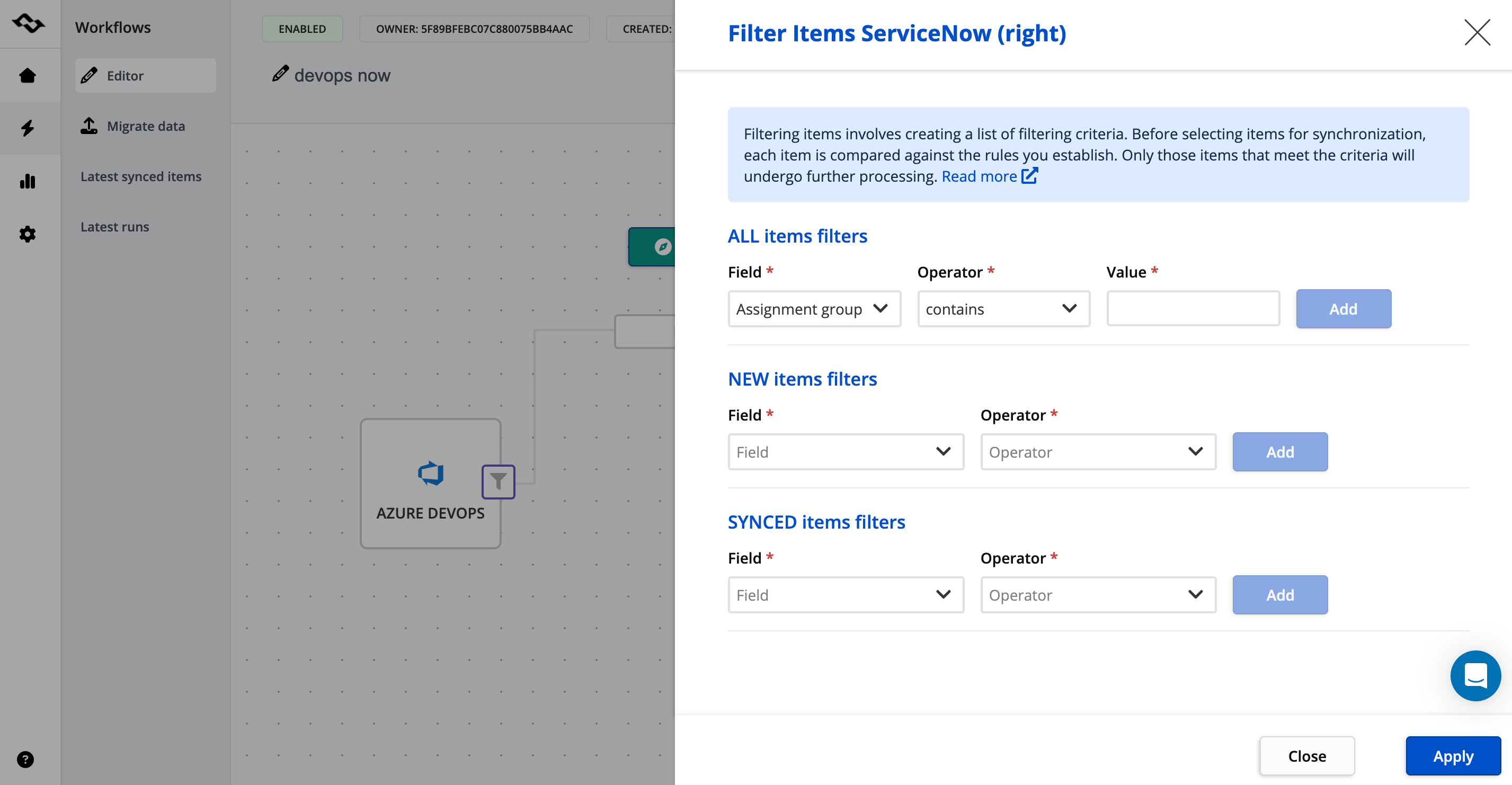Screen dimensions: 1512x785
Task: Click the compass icon on green node
Action: [x=663, y=246]
